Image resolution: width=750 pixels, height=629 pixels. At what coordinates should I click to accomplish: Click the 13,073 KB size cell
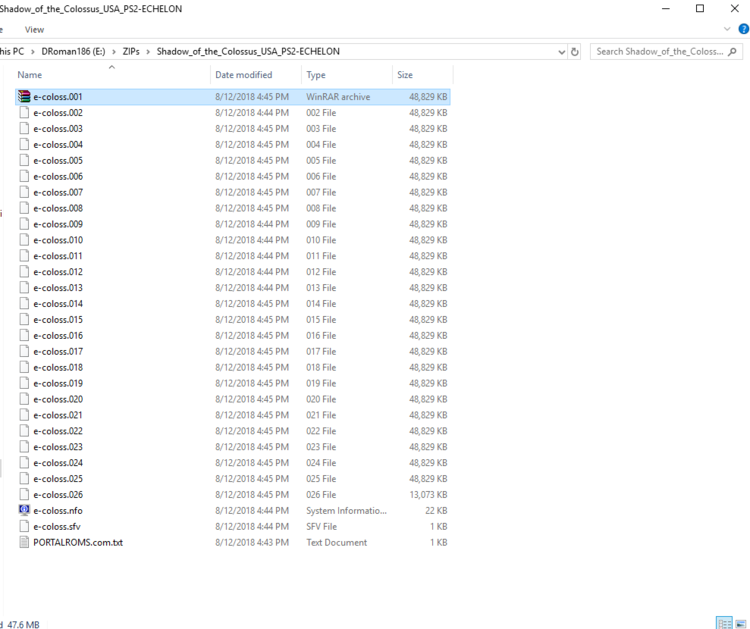point(428,495)
